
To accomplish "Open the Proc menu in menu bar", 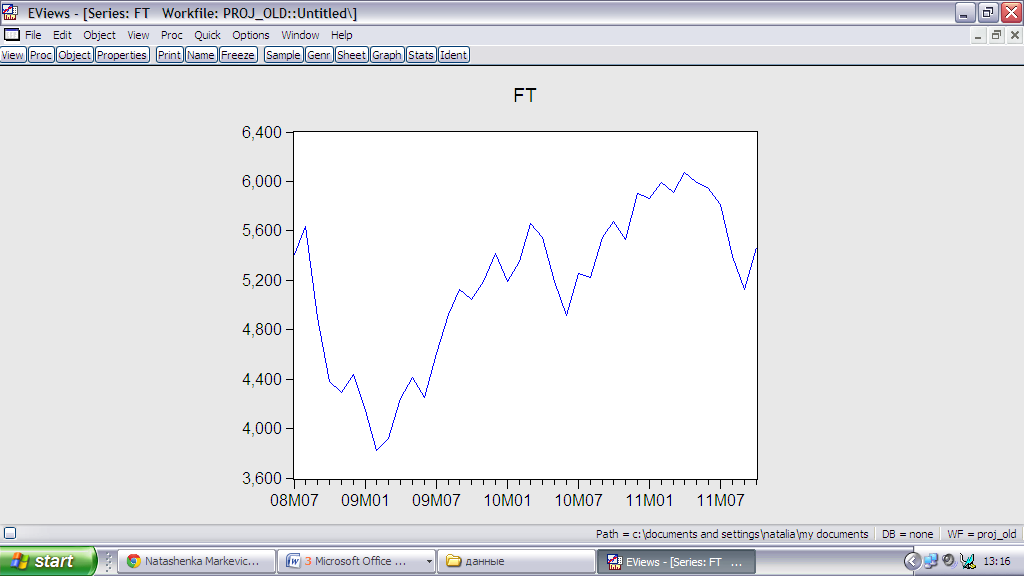I will pos(172,35).
